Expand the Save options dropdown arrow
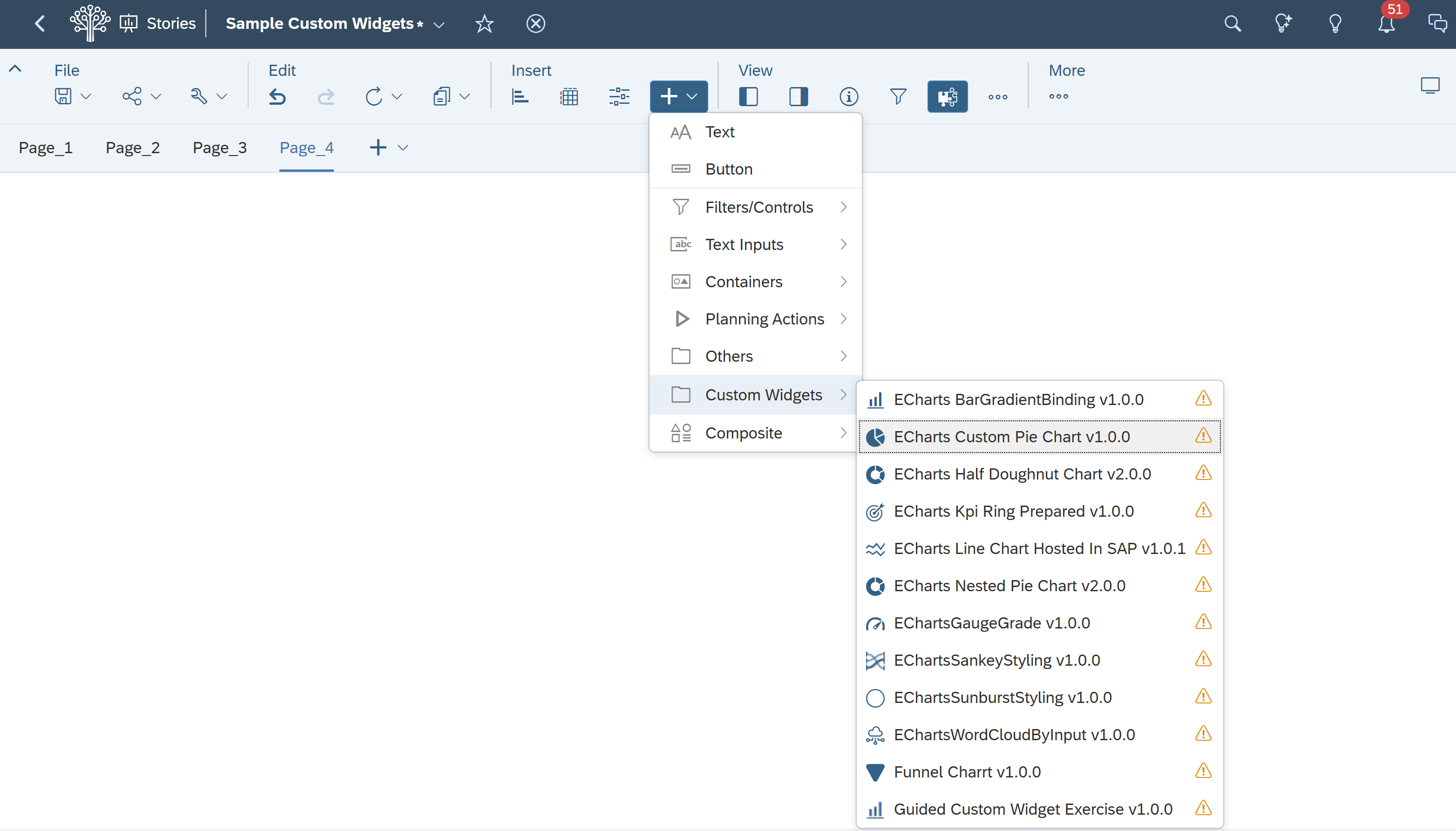The image size is (1456, 831). point(86,96)
